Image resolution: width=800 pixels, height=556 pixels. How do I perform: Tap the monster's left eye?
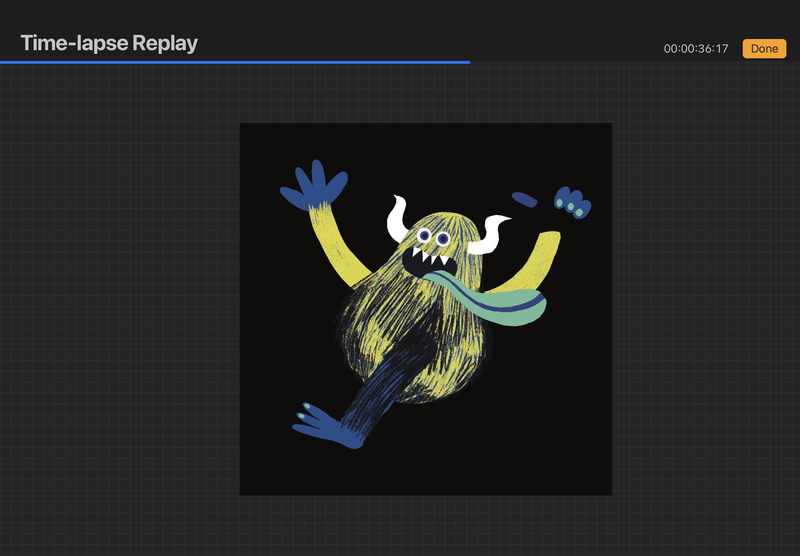pos(424,236)
